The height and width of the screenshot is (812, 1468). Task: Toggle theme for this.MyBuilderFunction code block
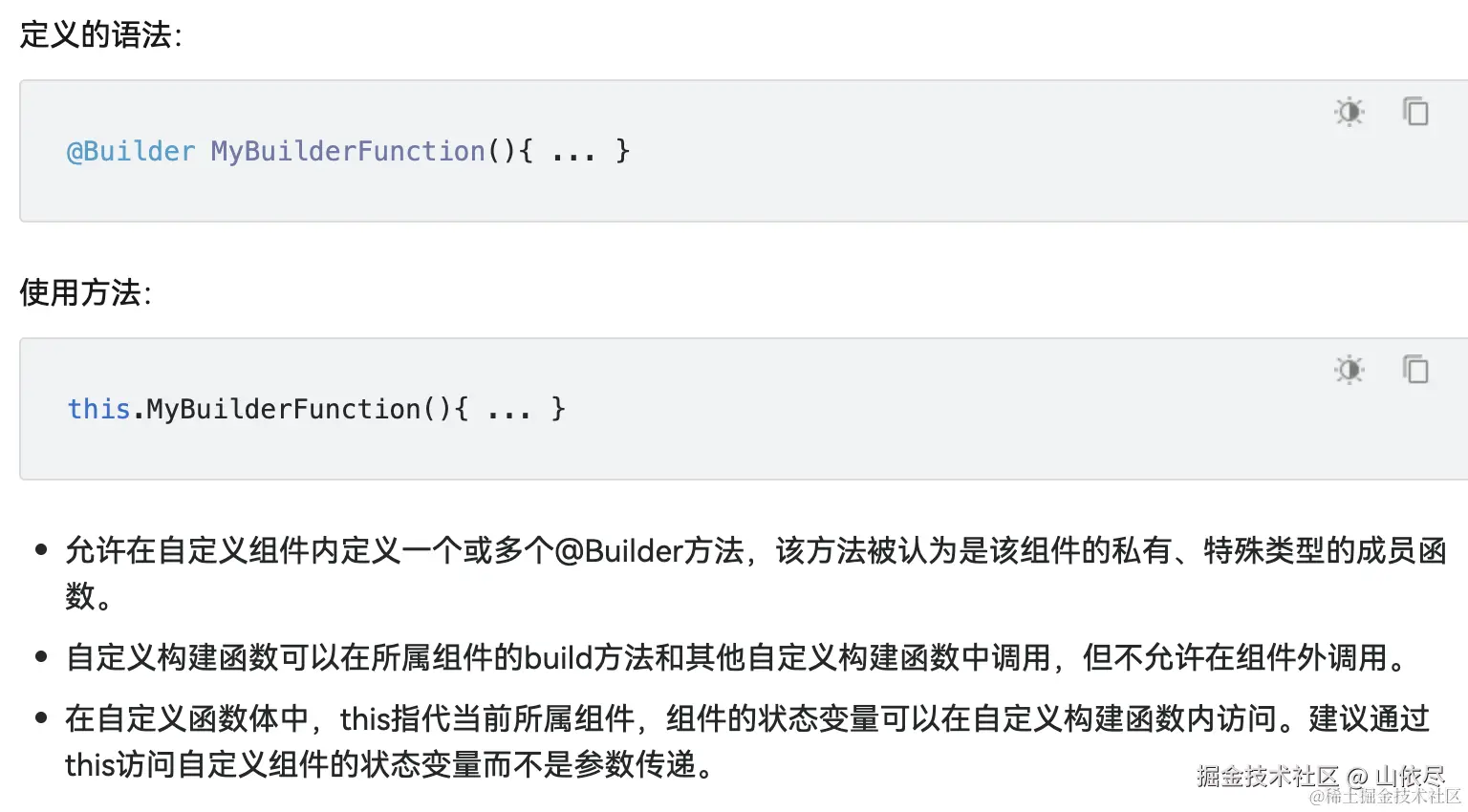coord(1349,370)
